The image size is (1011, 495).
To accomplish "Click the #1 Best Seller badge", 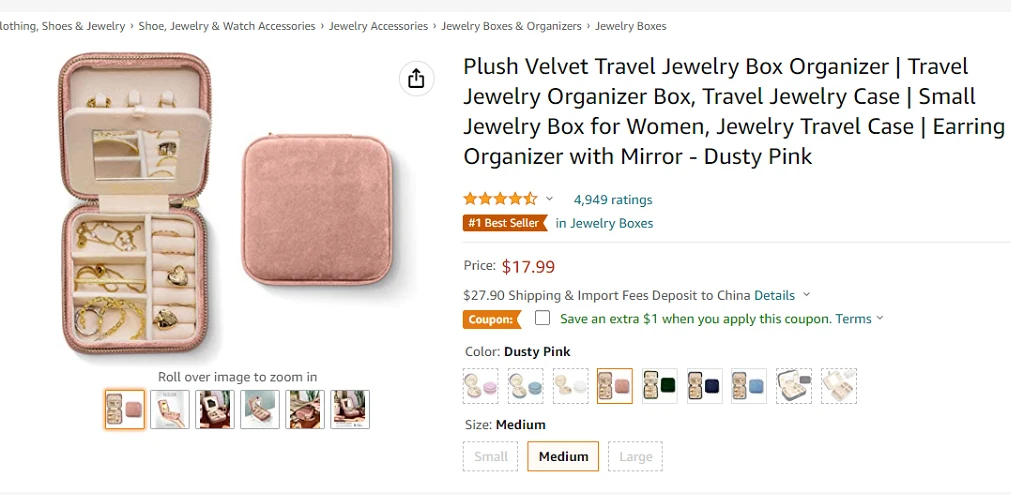I will (x=504, y=223).
